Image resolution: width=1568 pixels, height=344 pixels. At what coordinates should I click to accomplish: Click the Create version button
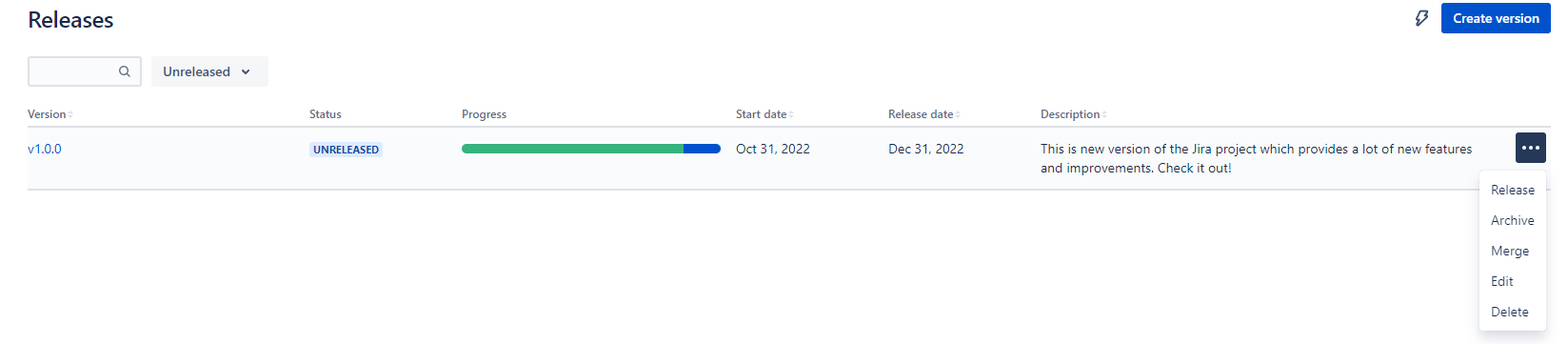[1496, 18]
